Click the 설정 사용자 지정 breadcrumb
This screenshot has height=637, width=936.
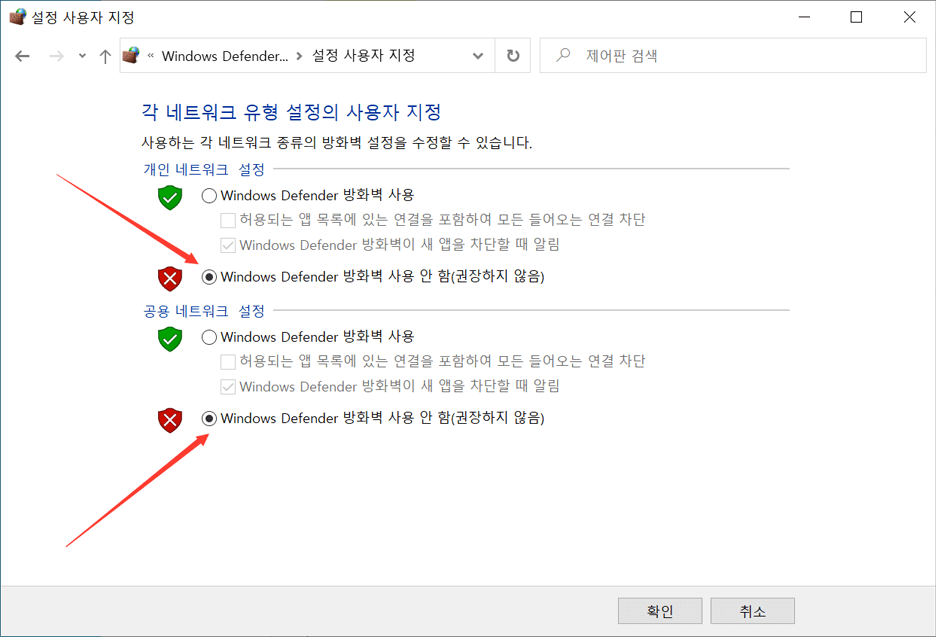364,56
